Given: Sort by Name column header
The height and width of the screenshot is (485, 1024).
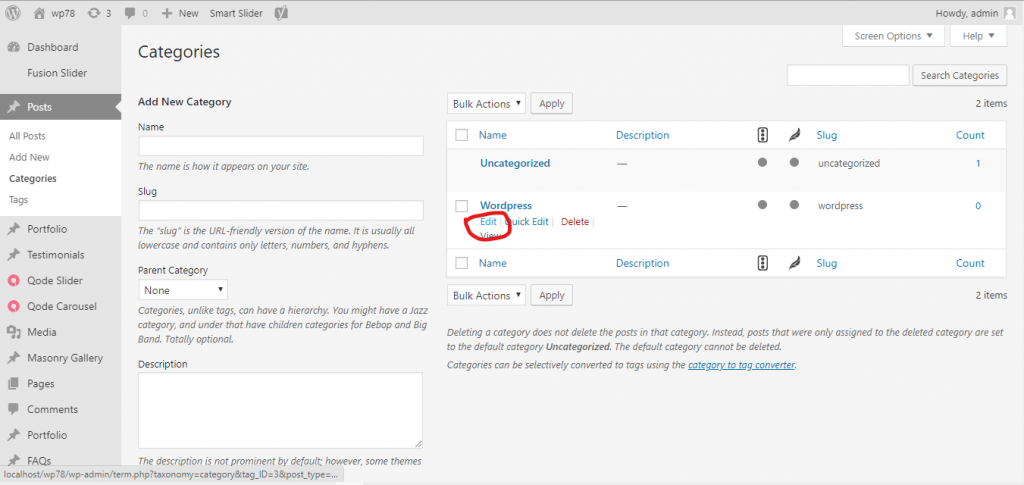Looking at the screenshot, I should pos(492,135).
